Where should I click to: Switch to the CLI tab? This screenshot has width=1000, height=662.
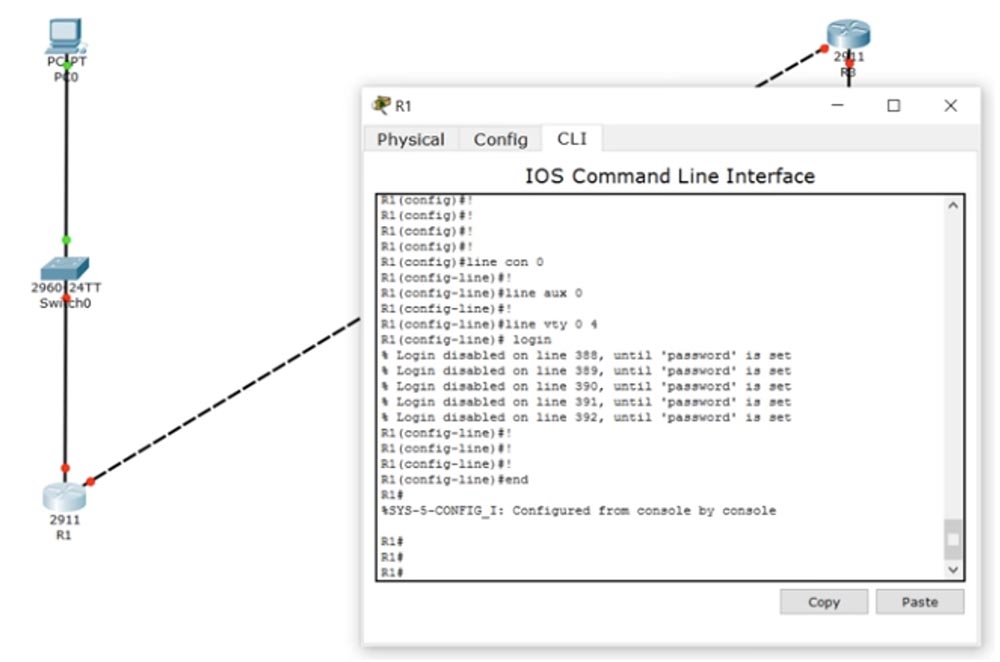[x=571, y=138]
